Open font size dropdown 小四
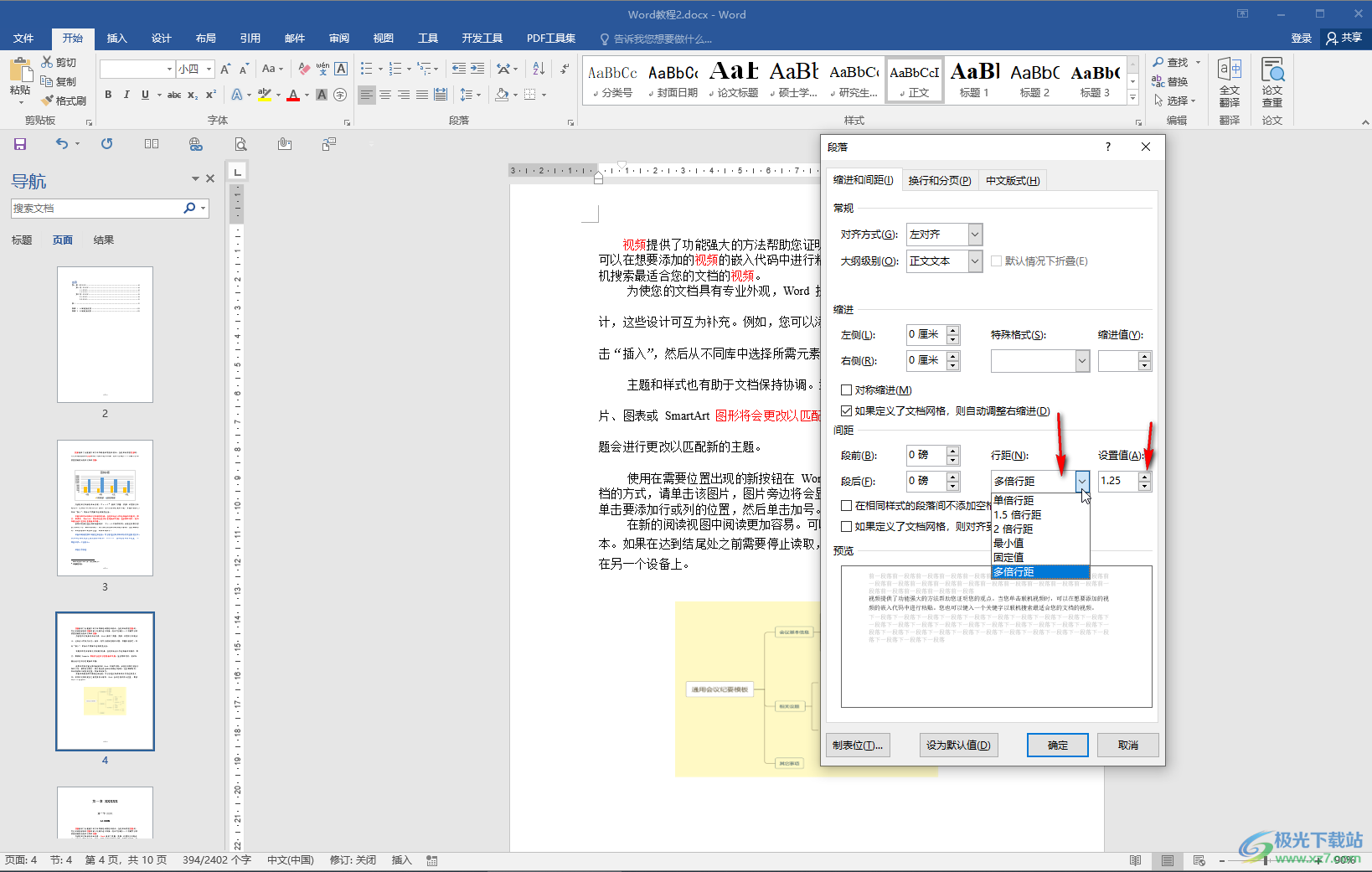 click(209, 69)
